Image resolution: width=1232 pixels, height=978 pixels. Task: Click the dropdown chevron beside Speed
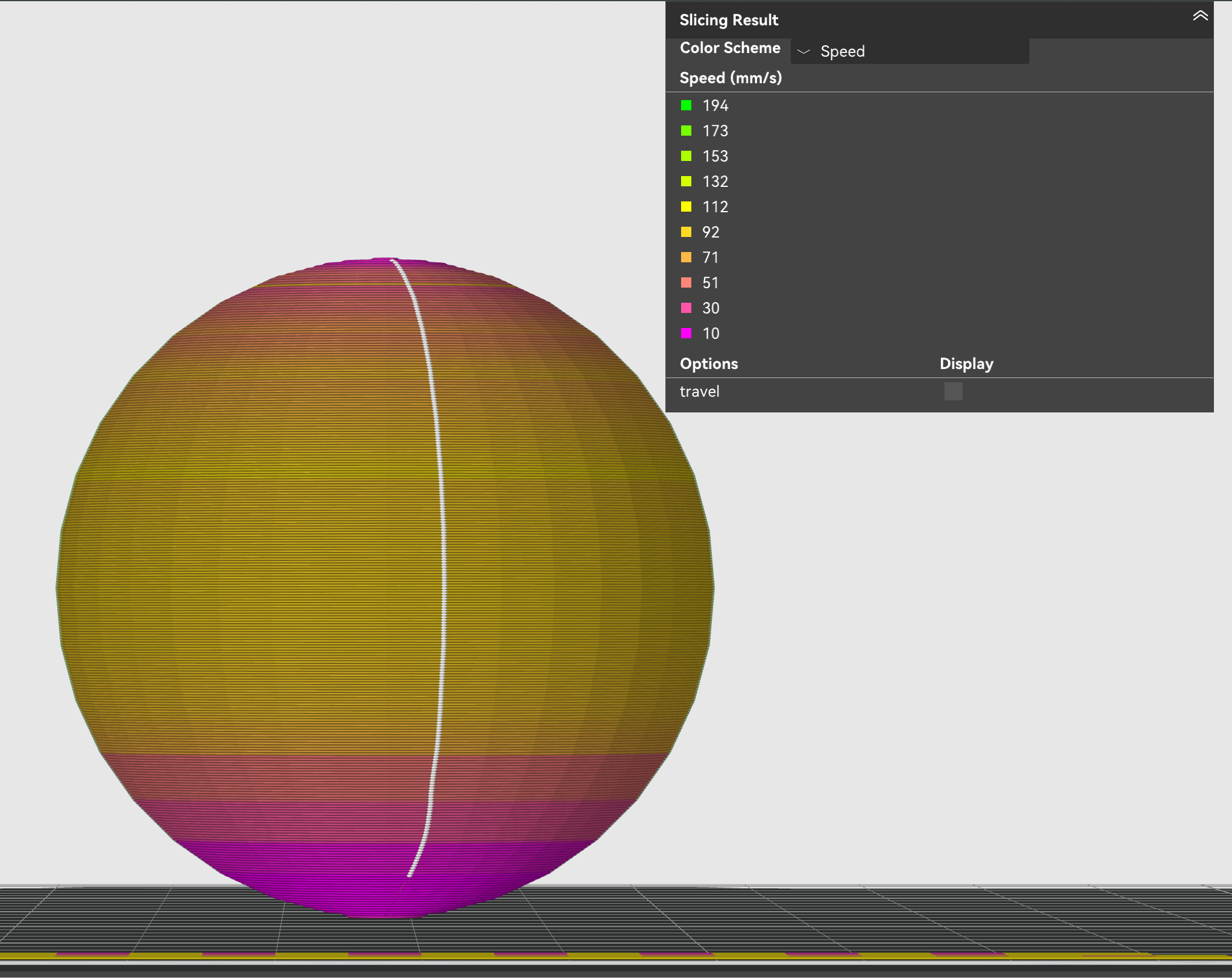[x=803, y=52]
